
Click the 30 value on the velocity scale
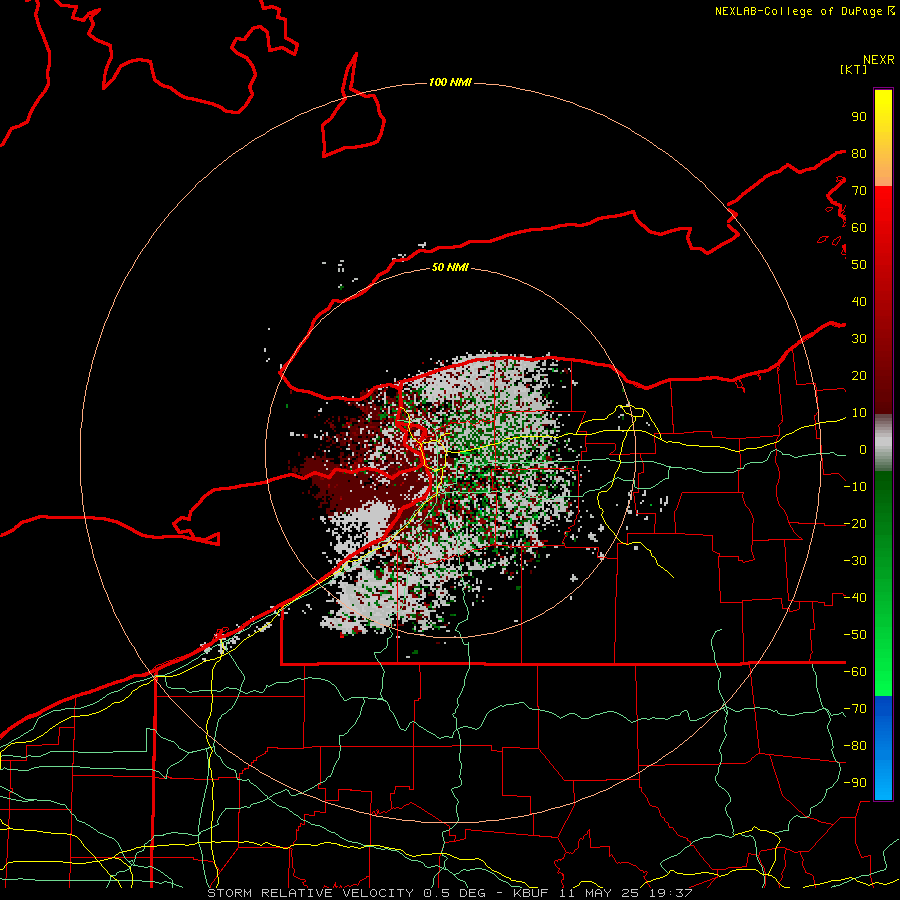tap(859, 339)
